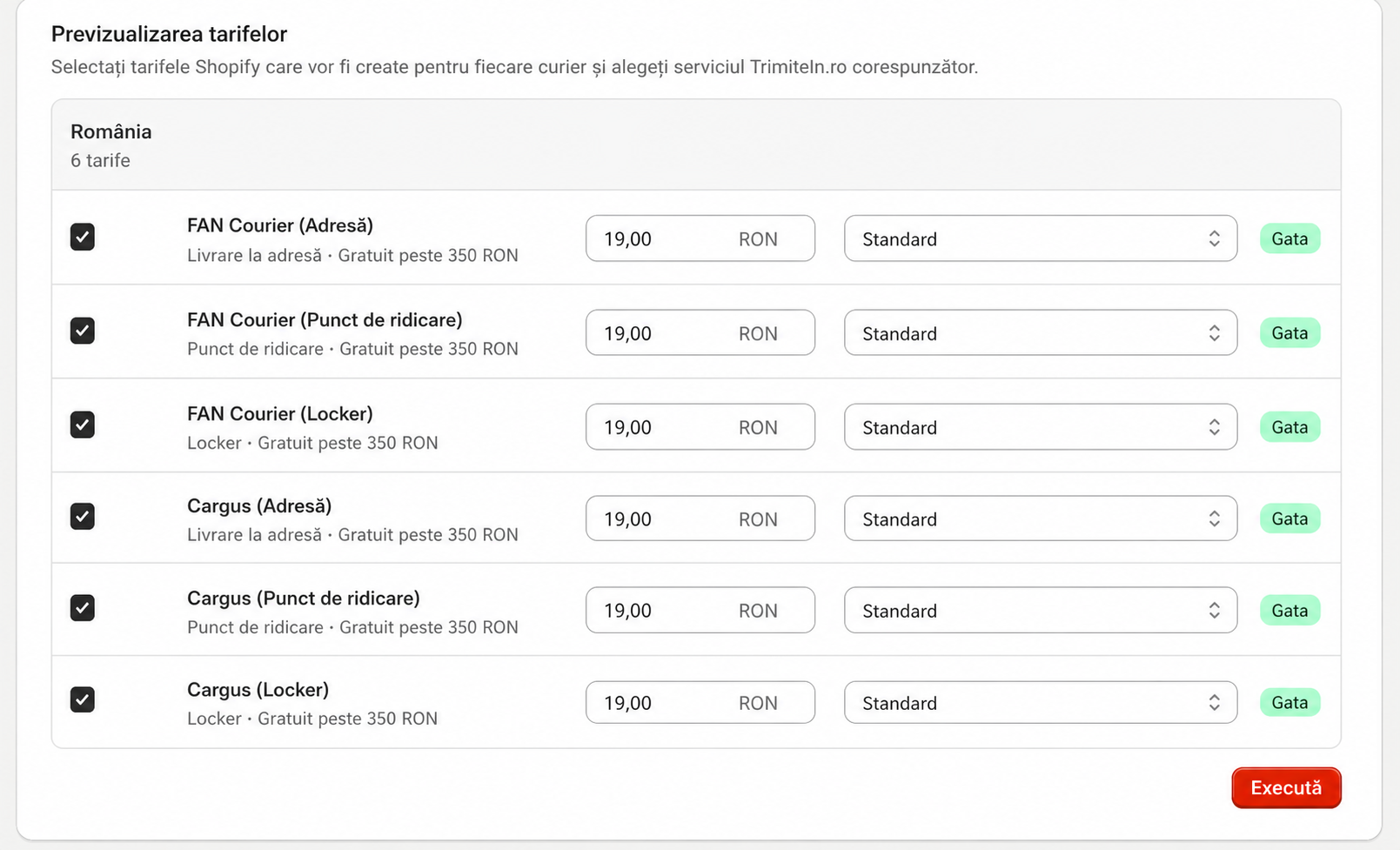Click the 'FAN Courier (Punct de ridicare)' rate name
The image size is (1400, 850).
coord(325,319)
